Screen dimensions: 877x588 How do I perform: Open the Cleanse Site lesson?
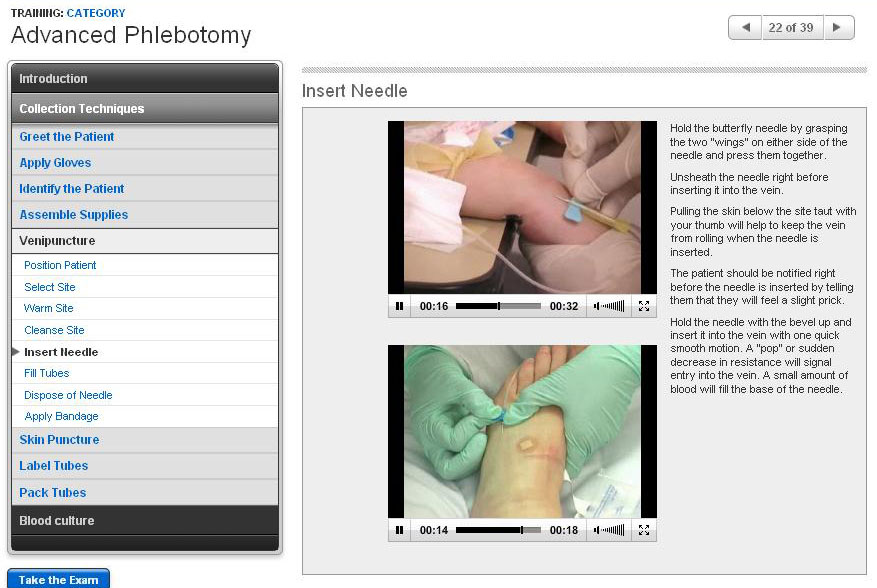pos(54,330)
